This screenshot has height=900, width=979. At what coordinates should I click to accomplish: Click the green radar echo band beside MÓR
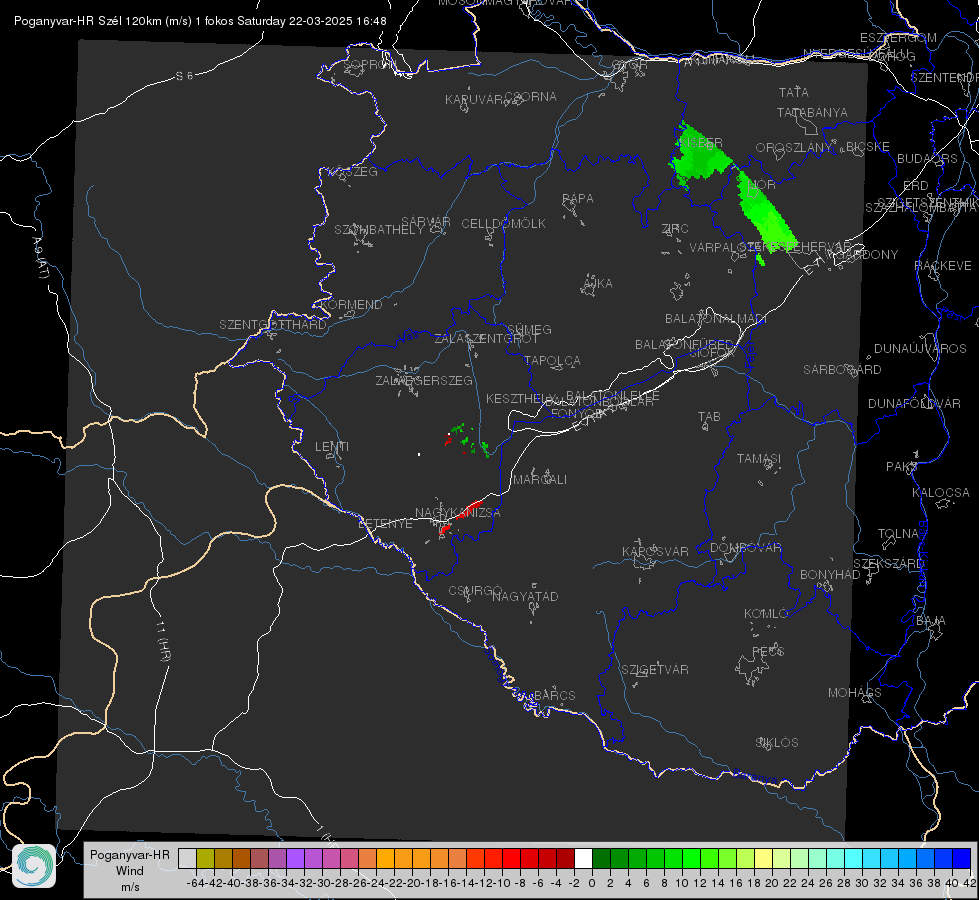pos(765,211)
